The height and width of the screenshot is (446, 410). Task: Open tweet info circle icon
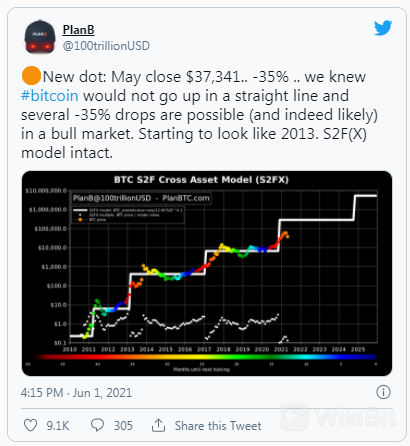point(383,392)
